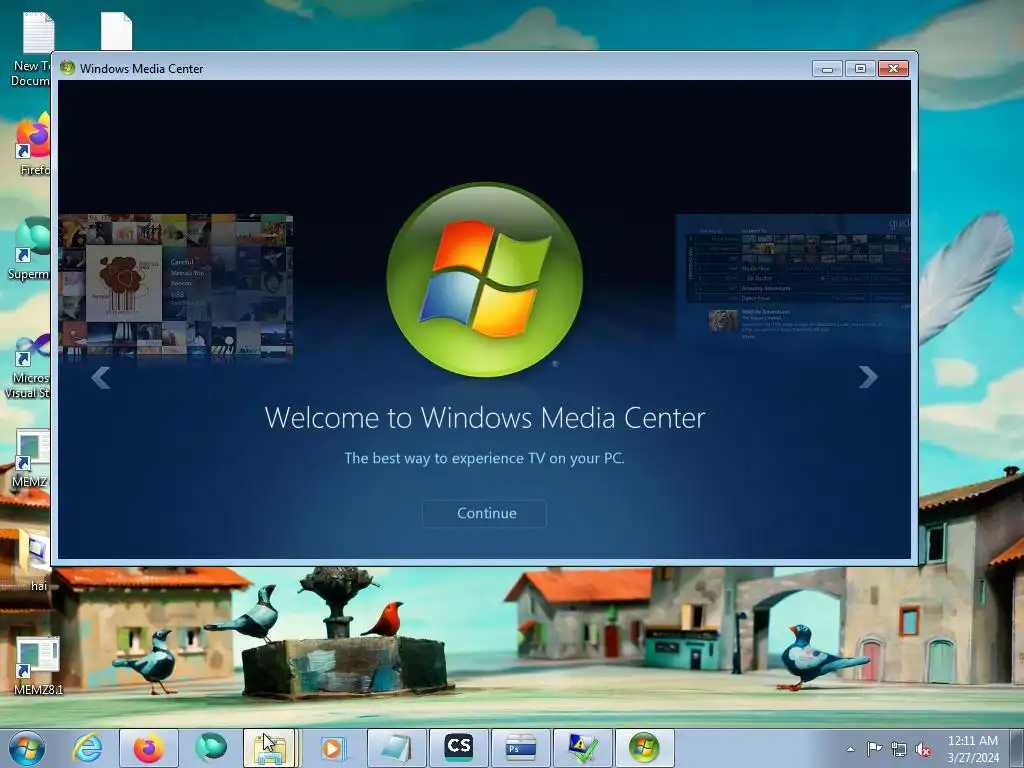Switch to the CS application in taskbar
The image size is (1024, 768).
(x=458, y=748)
